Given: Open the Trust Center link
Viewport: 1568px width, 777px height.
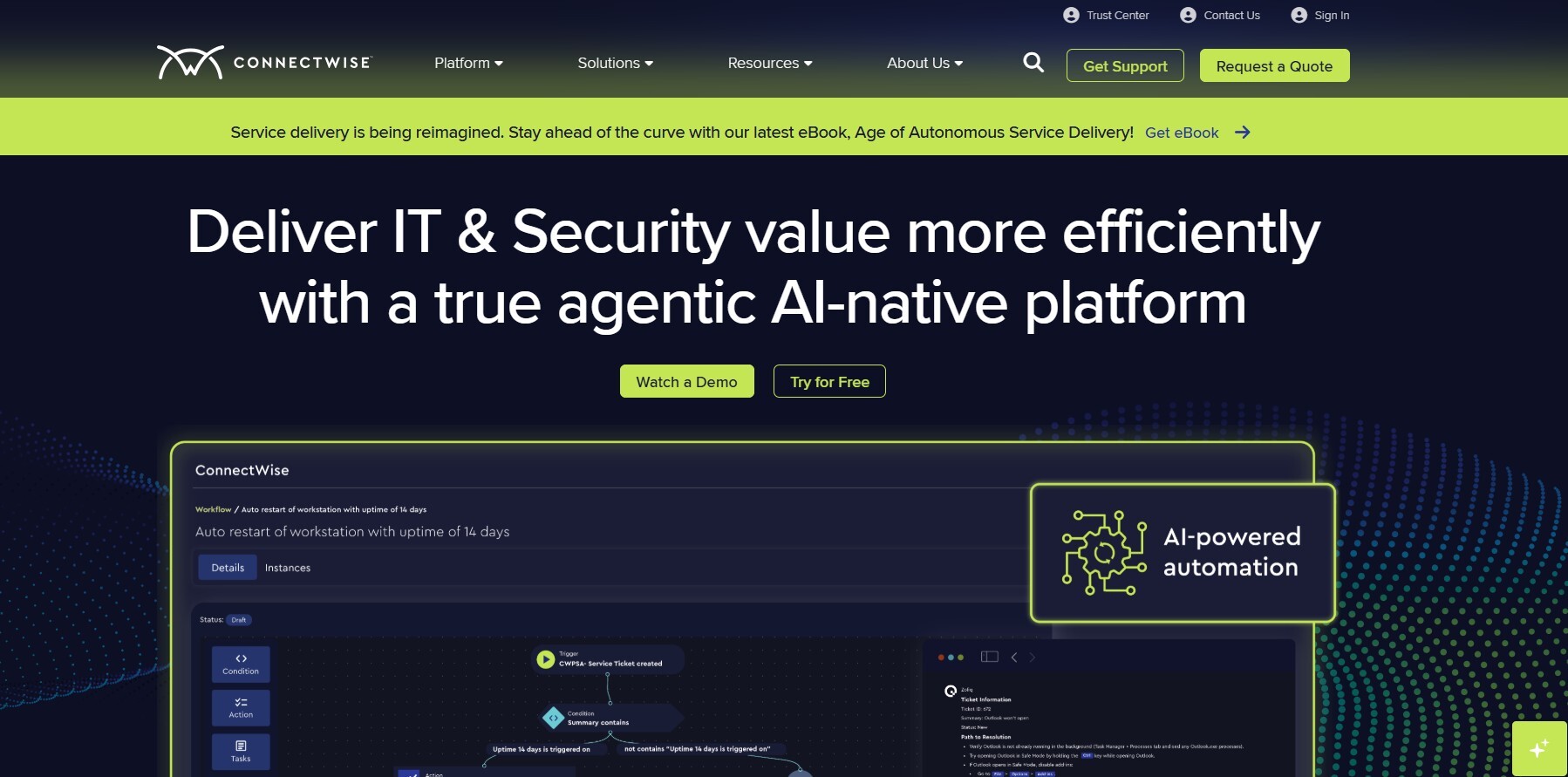Looking at the screenshot, I should point(1117,15).
